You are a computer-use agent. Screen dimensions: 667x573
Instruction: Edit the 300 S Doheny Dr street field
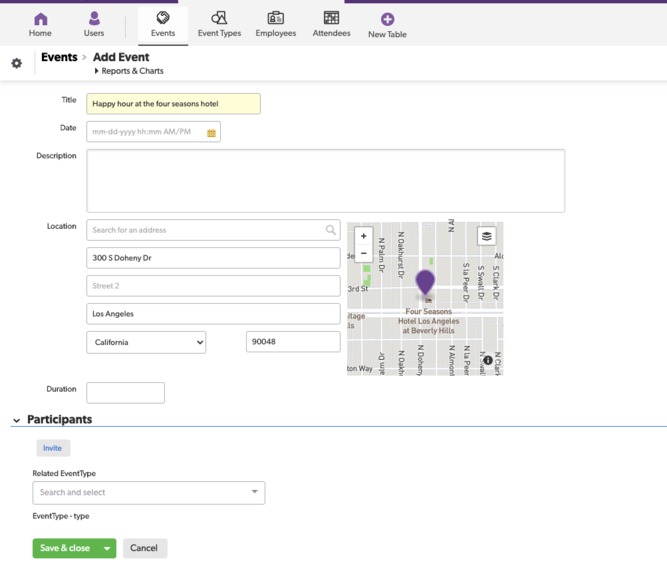pyautogui.click(x=213, y=258)
